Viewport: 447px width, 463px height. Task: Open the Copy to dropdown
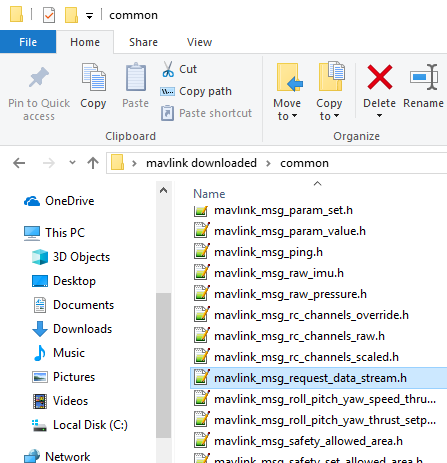point(329,110)
